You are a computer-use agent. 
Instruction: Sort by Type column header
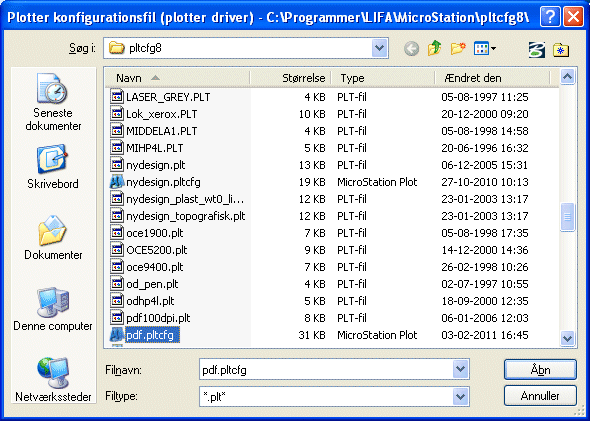pos(383,78)
